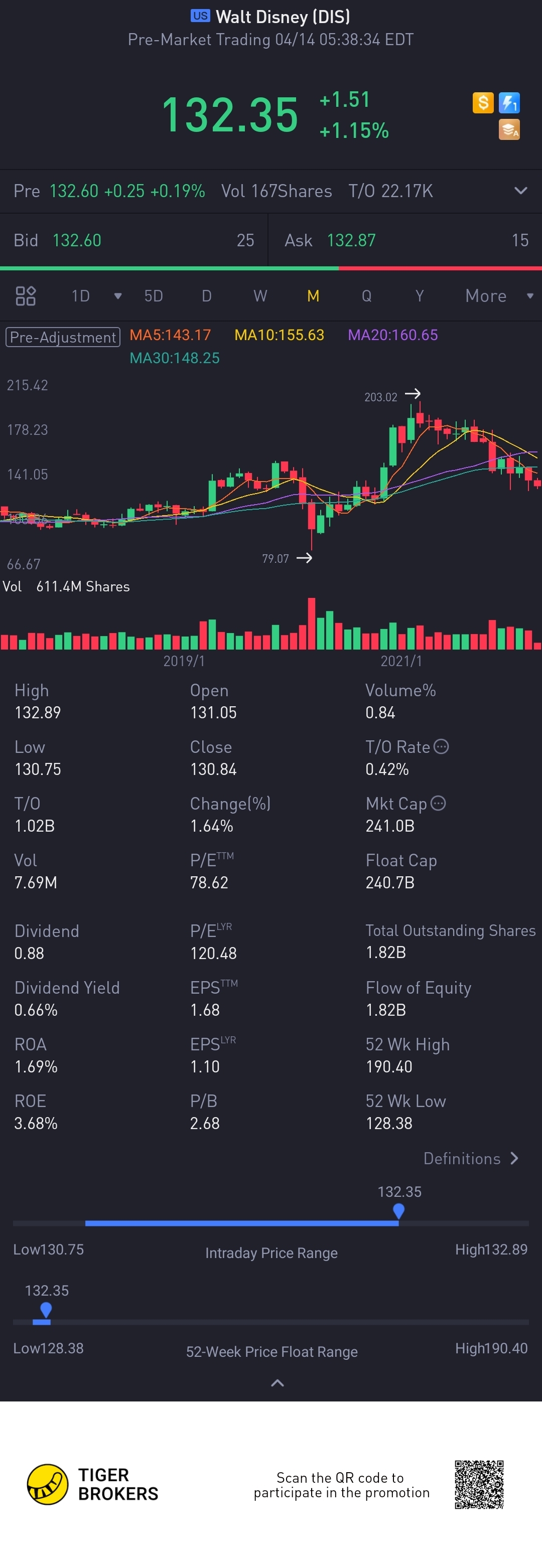This screenshot has width=542, height=1568.
Task: Toggle the Pre-Adjustment chart setting
Action: 63,337
